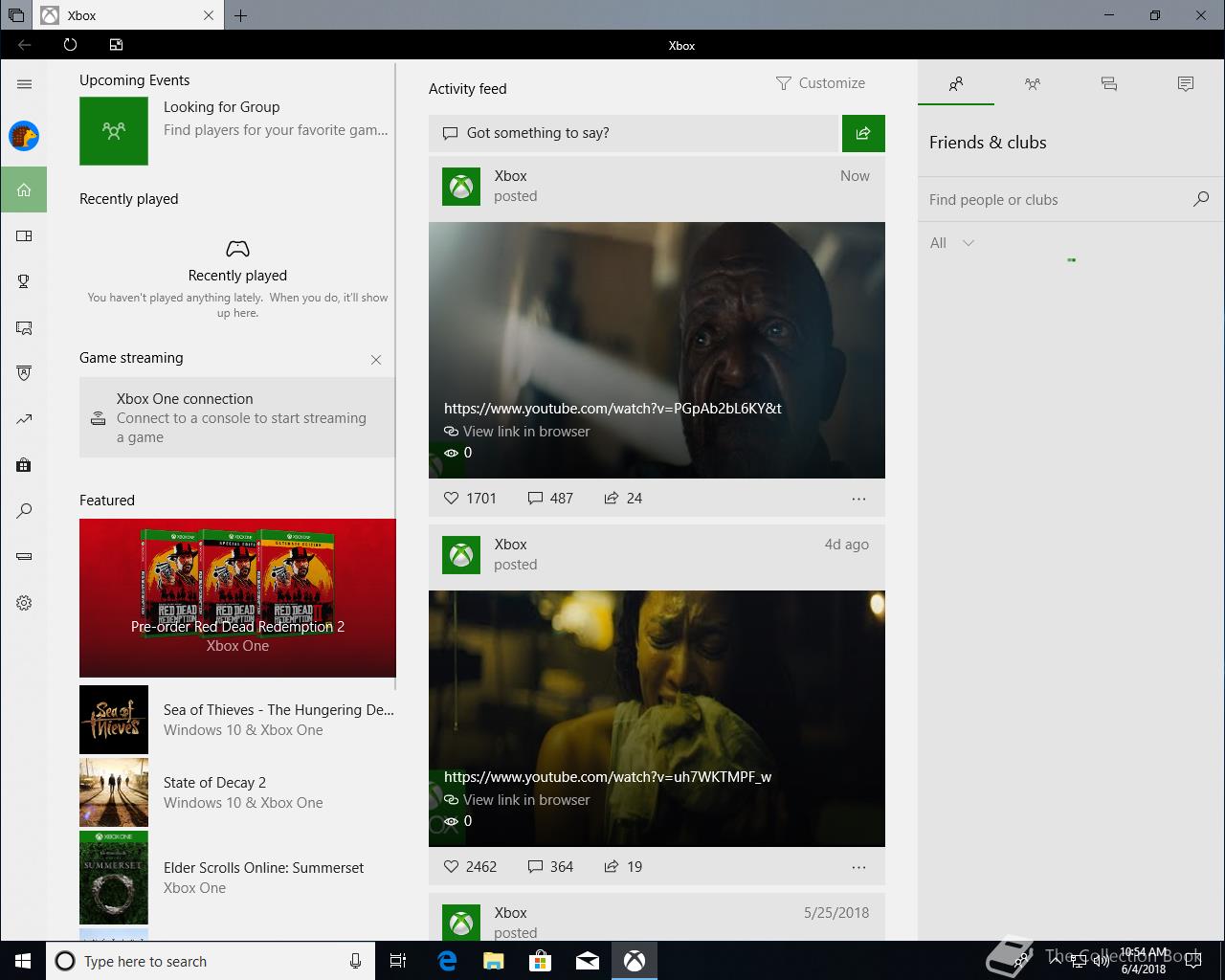Open Pre-order Red Dead Redemption 2 banner
The width and height of the screenshot is (1225, 980).
(x=237, y=598)
